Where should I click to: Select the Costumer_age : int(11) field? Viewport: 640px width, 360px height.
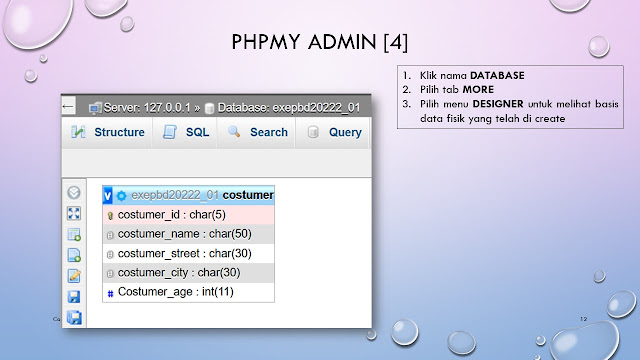pyautogui.click(x=189, y=292)
